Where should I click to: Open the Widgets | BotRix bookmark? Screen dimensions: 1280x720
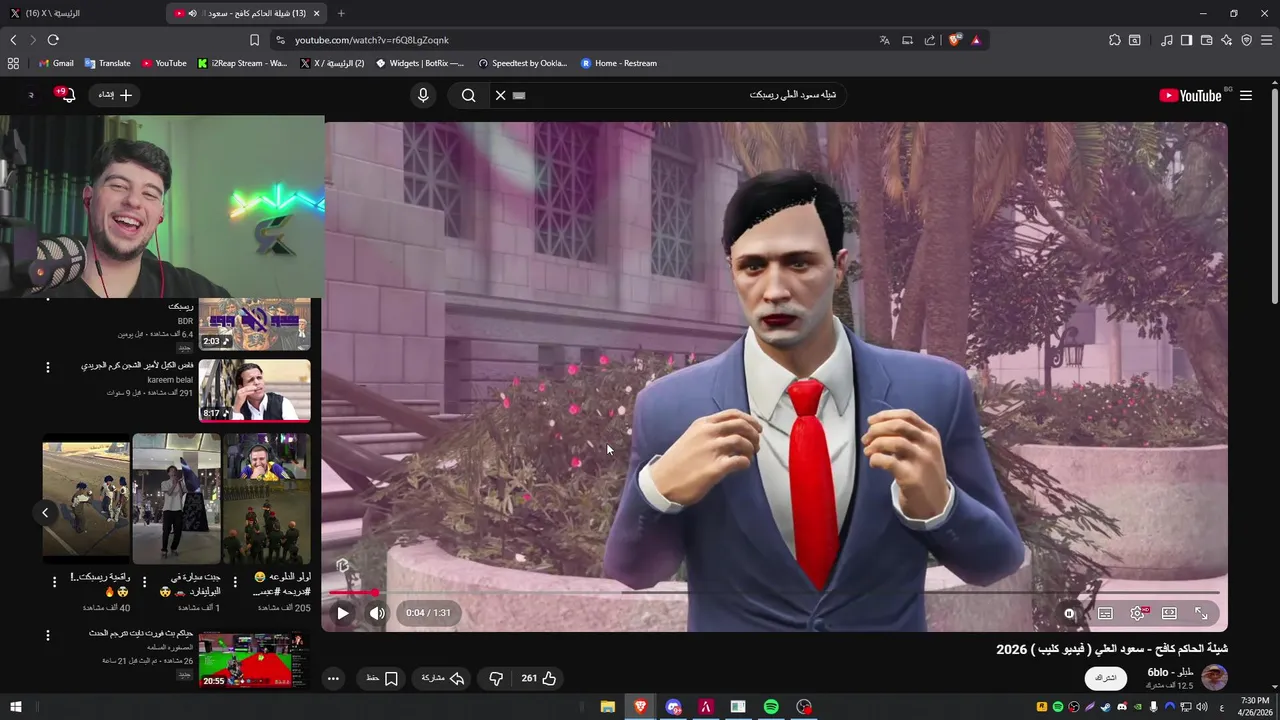point(420,63)
